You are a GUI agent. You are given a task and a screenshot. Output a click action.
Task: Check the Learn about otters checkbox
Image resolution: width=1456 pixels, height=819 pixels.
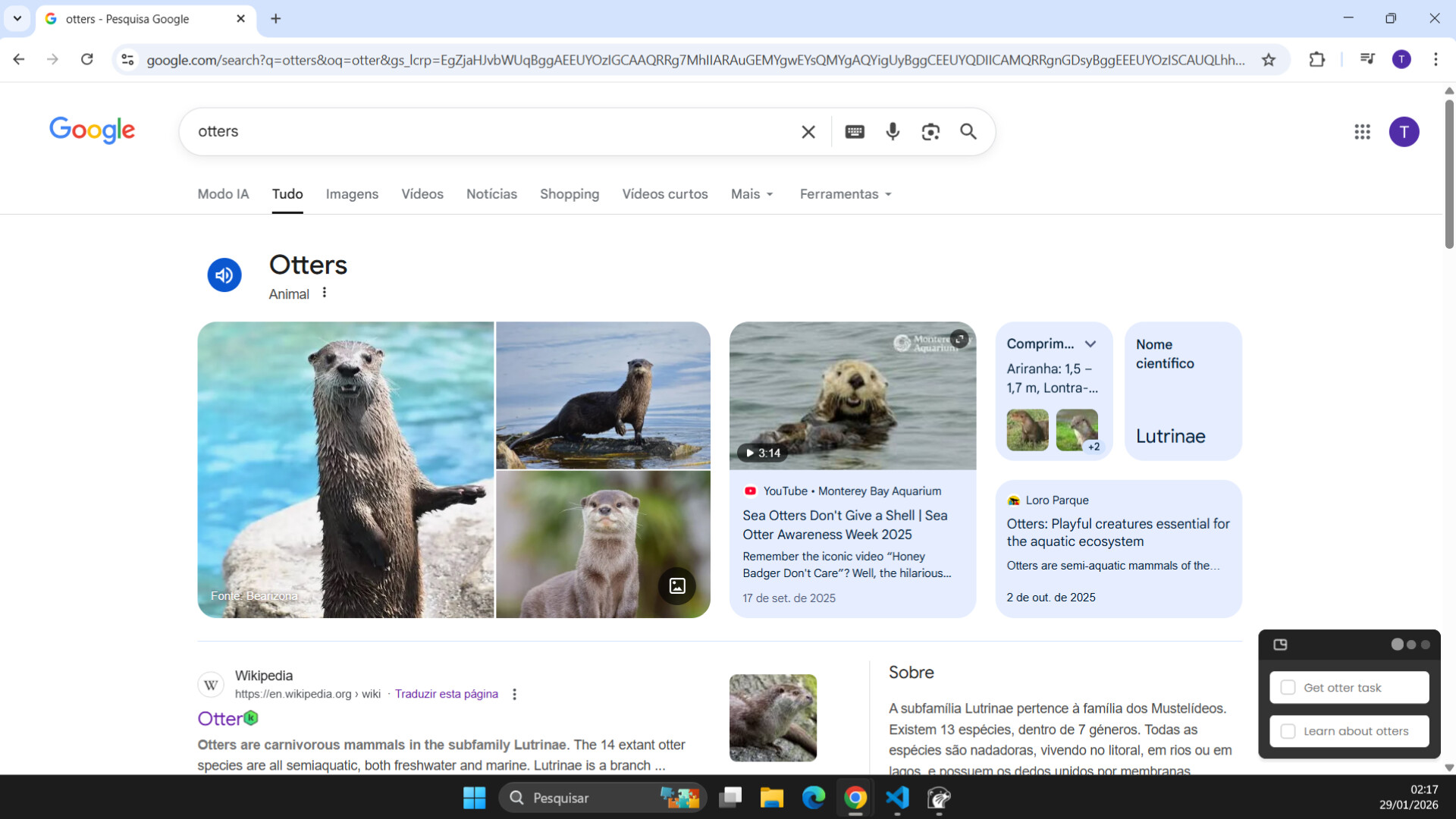point(1287,731)
